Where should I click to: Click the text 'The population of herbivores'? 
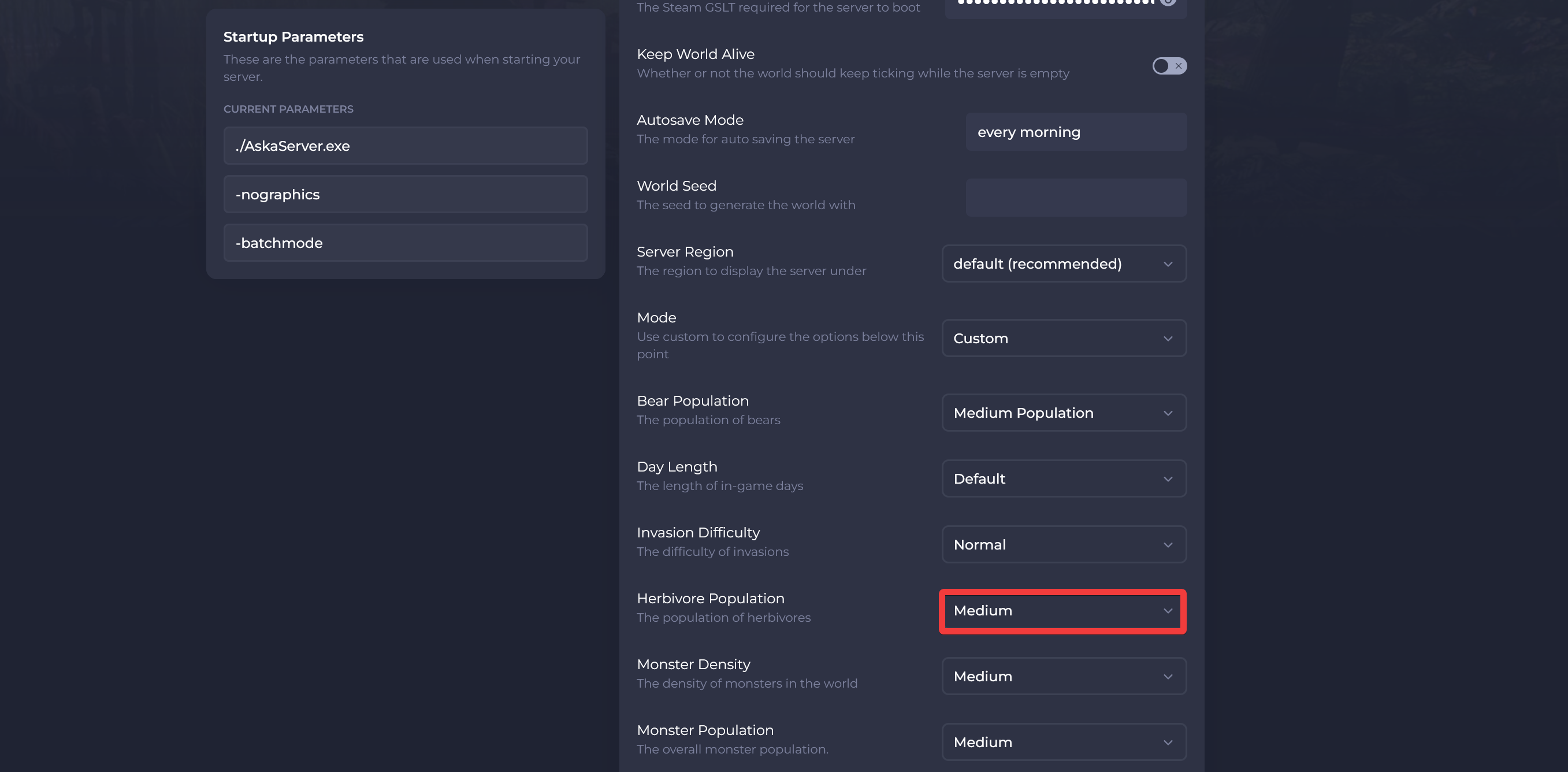point(724,617)
